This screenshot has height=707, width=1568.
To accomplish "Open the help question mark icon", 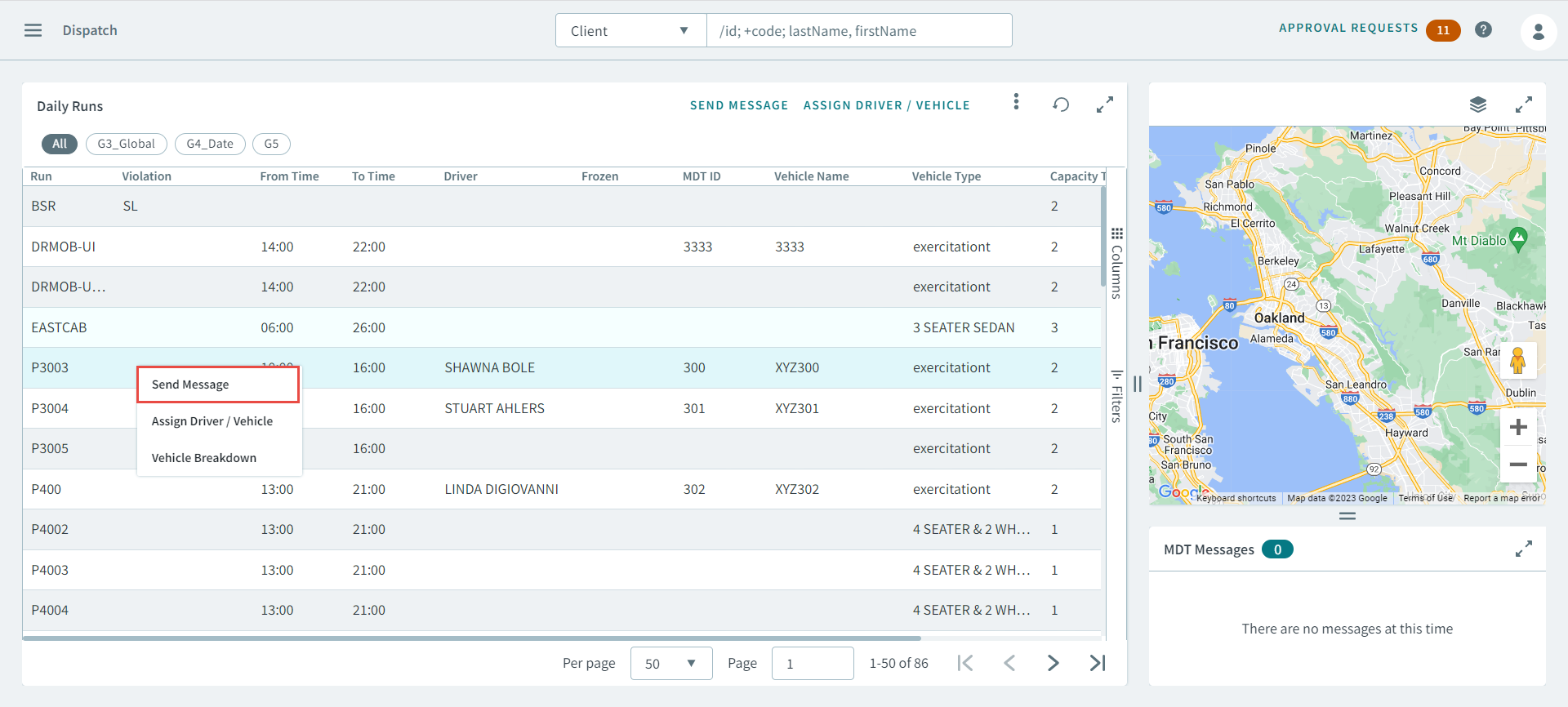I will (1483, 30).
